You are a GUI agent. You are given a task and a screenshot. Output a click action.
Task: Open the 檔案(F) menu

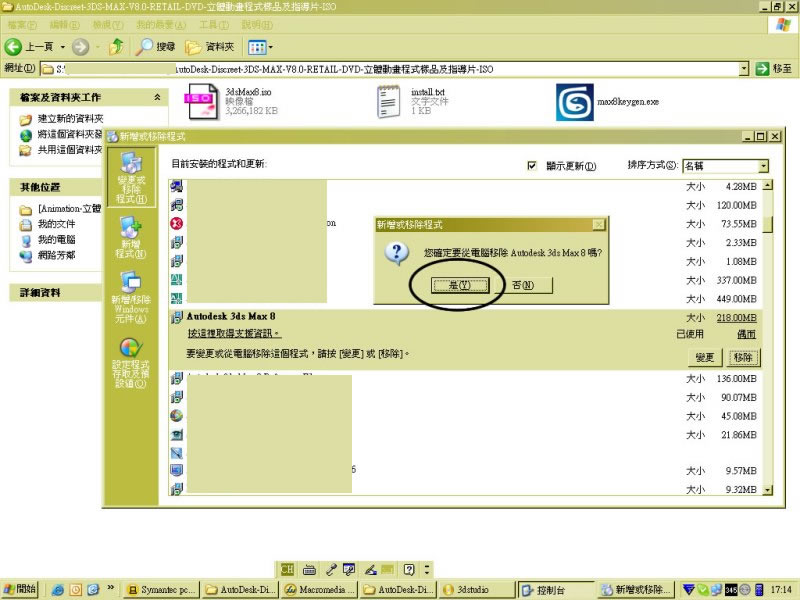22,24
